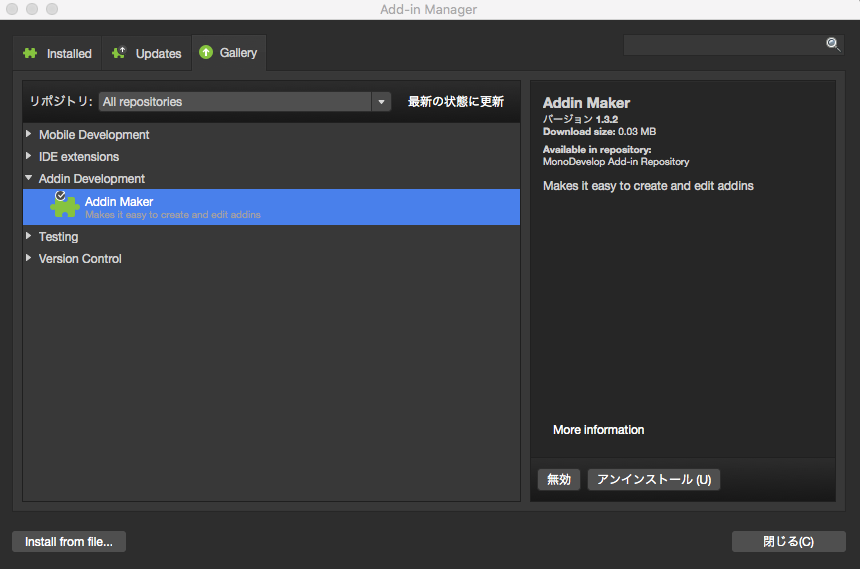Expand the Mobile Development category
860x569 pixels.
29,134
